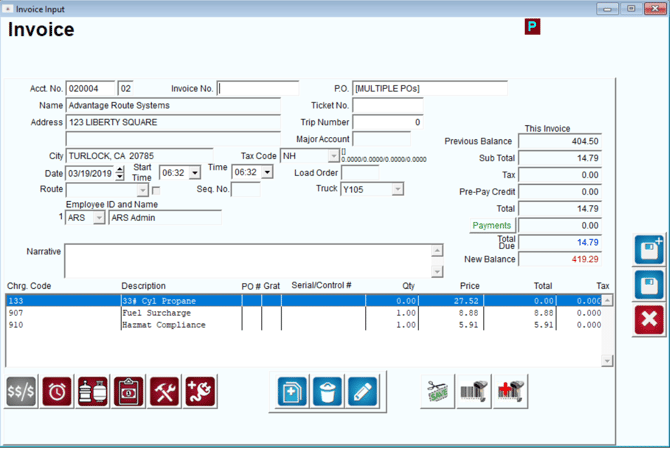Click the green Payments button

[x=492, y=225]
